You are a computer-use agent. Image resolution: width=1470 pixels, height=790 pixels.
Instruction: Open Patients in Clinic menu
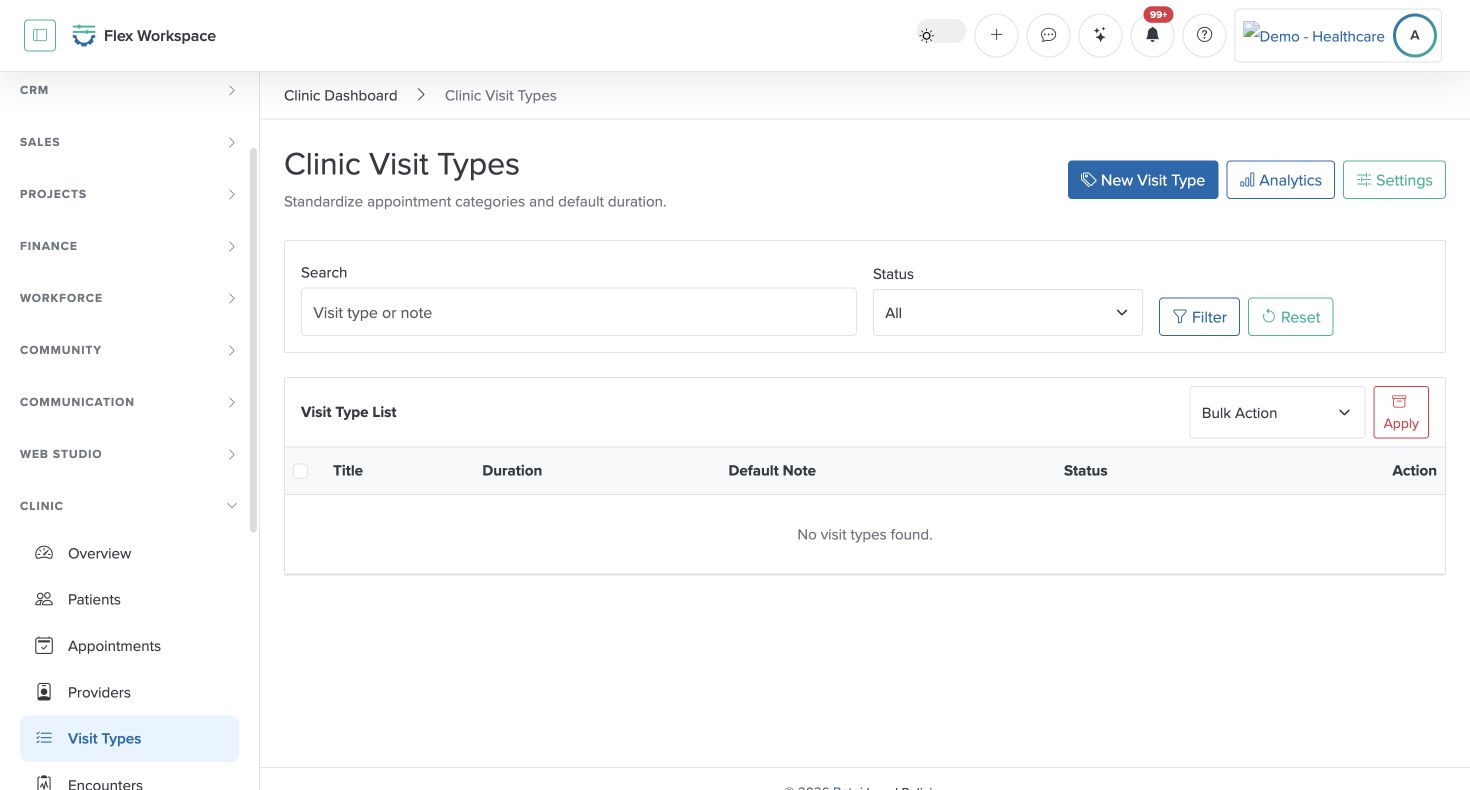[x=129, y=599]
